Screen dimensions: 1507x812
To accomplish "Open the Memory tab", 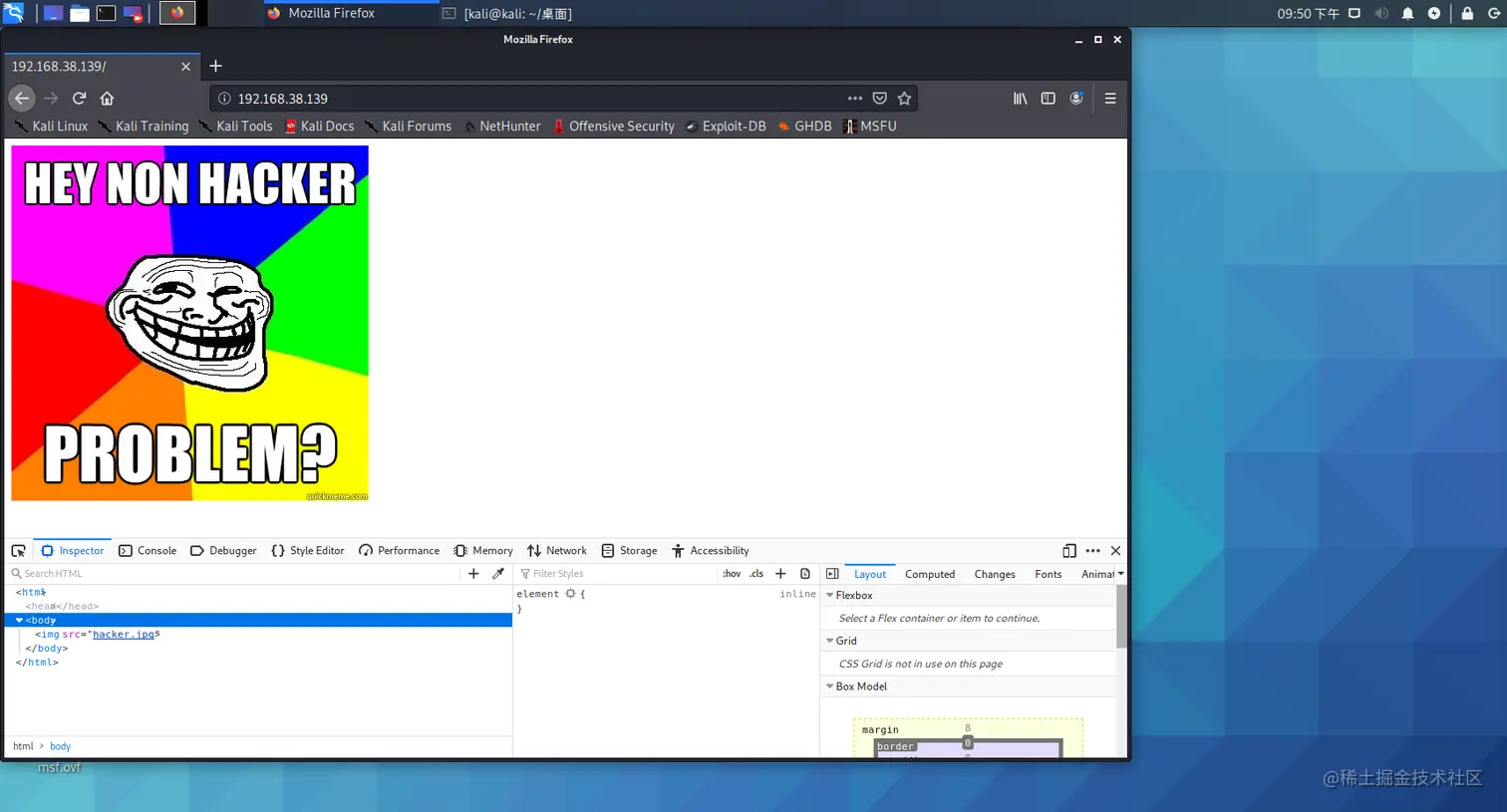I will coord(483,551).
